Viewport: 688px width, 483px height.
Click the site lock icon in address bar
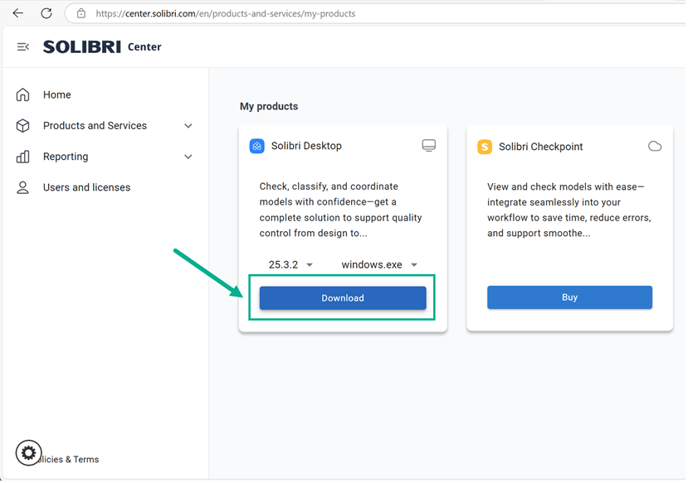(81, 14)
